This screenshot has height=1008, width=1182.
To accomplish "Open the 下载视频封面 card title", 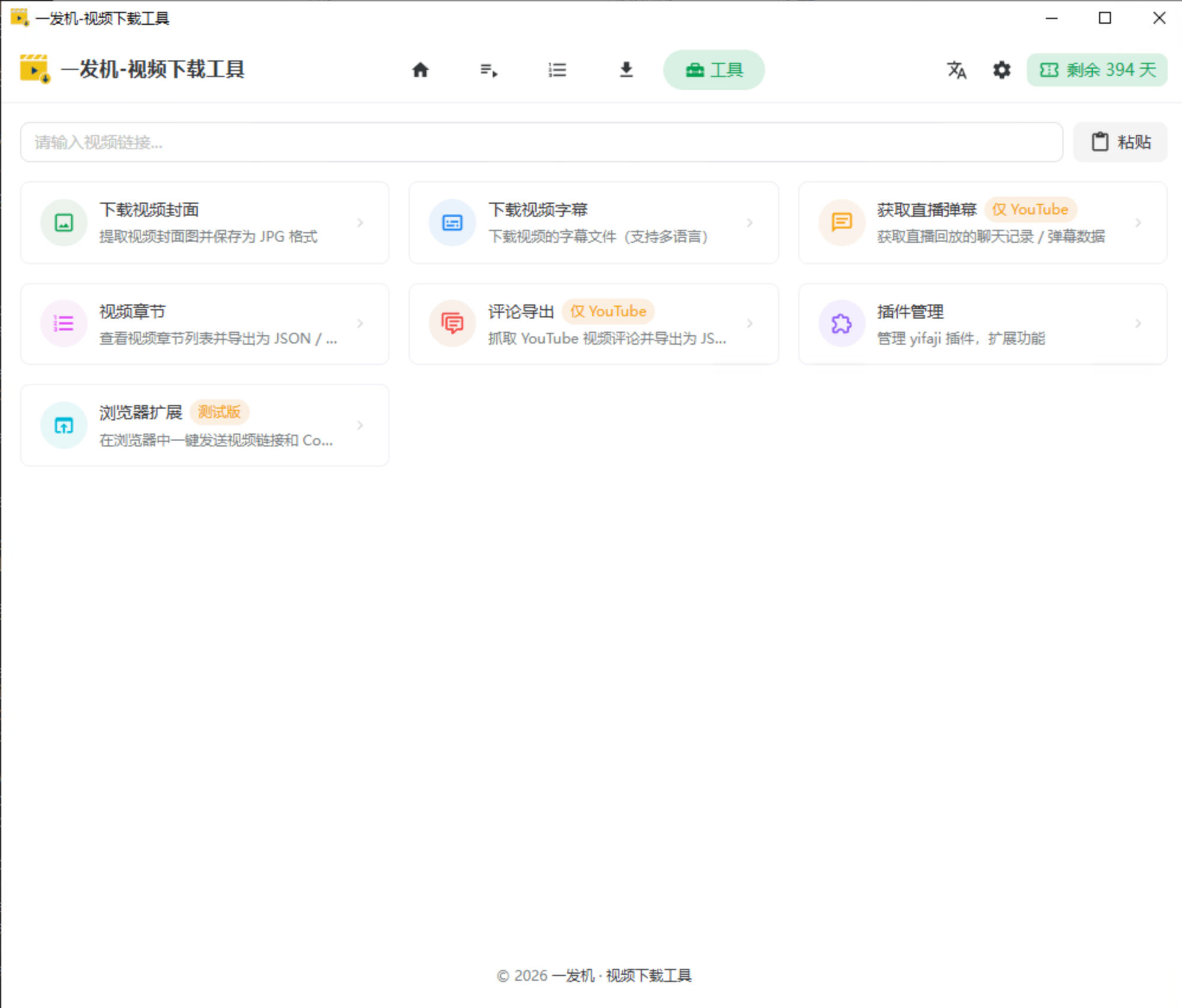I will pyautogui.click(x=149, y=210).
